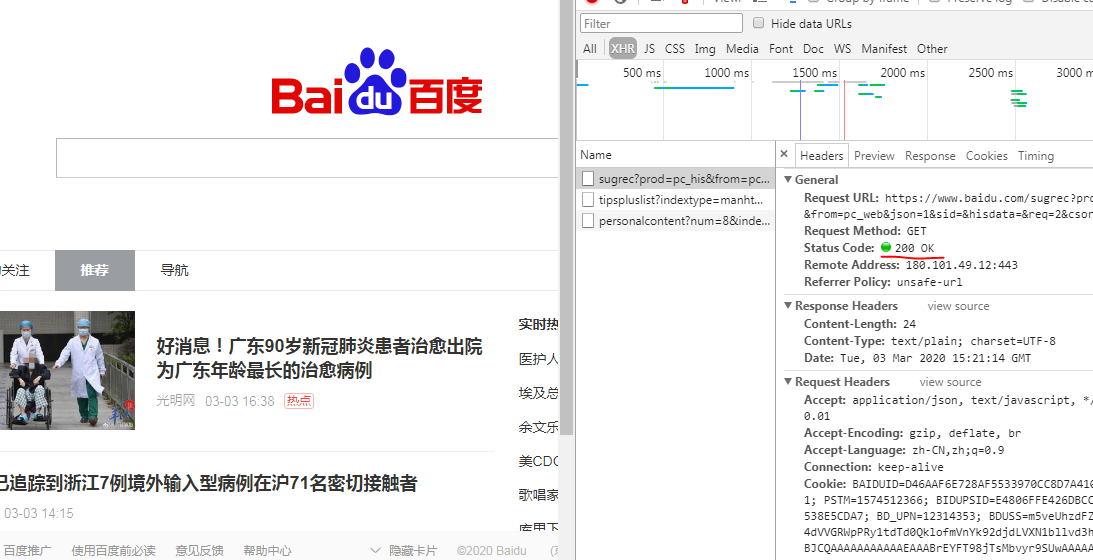Click the 热点 hot tag badge
This screenshot has width=1093, height=560.
[299, 401]
